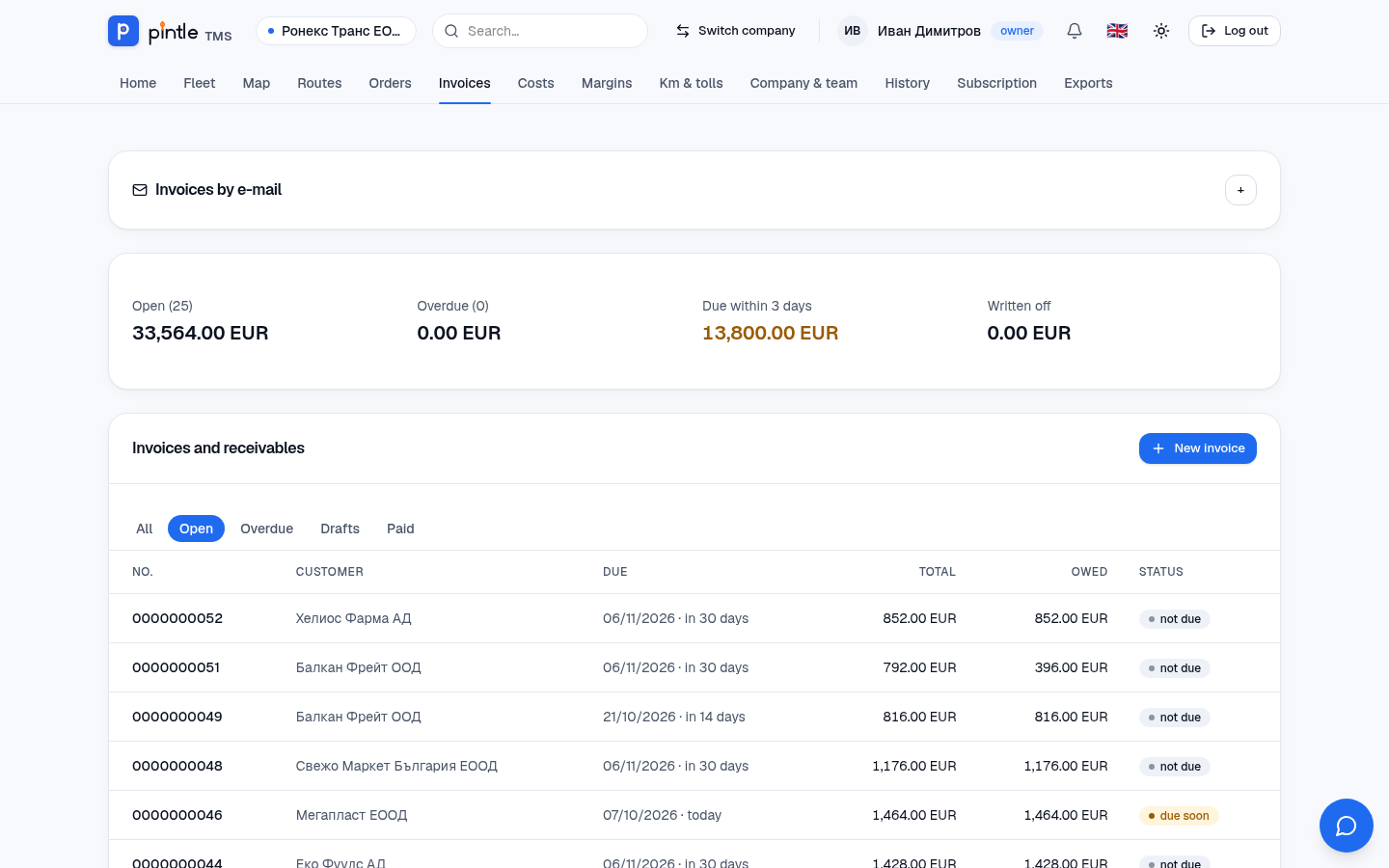Go to Km & tolls

(x=692, y=83)
